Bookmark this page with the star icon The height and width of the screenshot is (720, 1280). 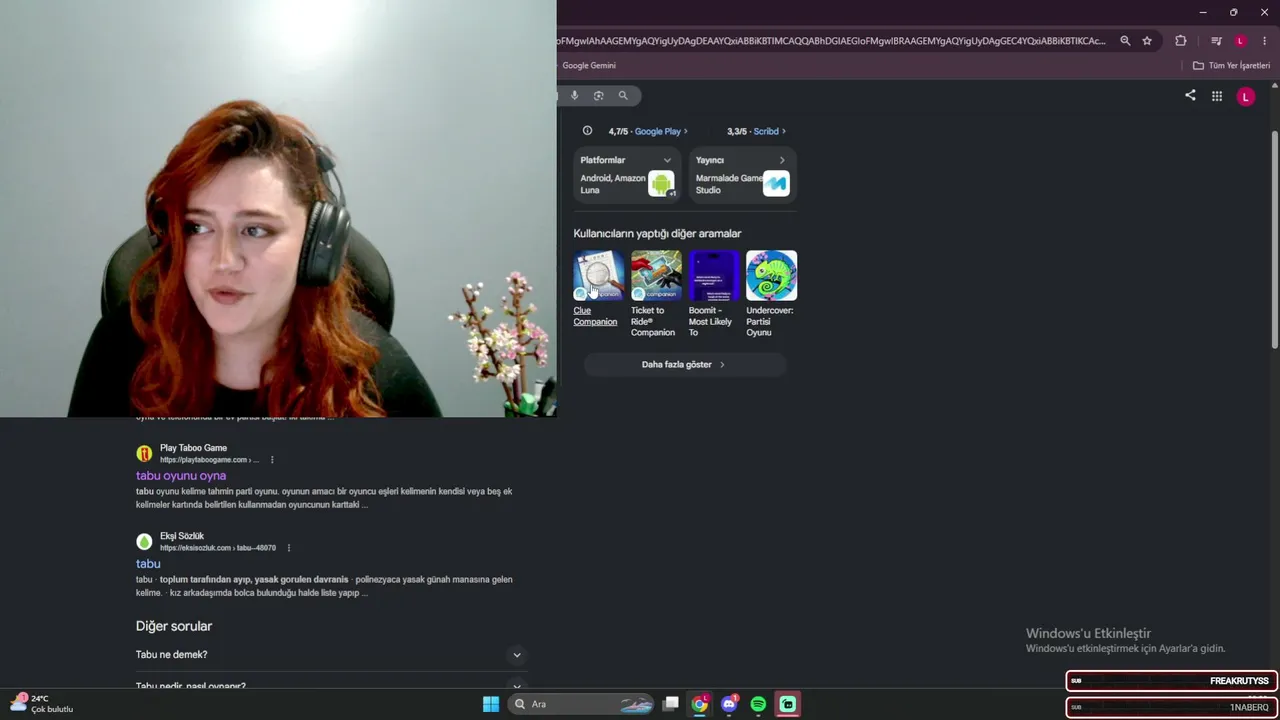tap(1147, 41)
